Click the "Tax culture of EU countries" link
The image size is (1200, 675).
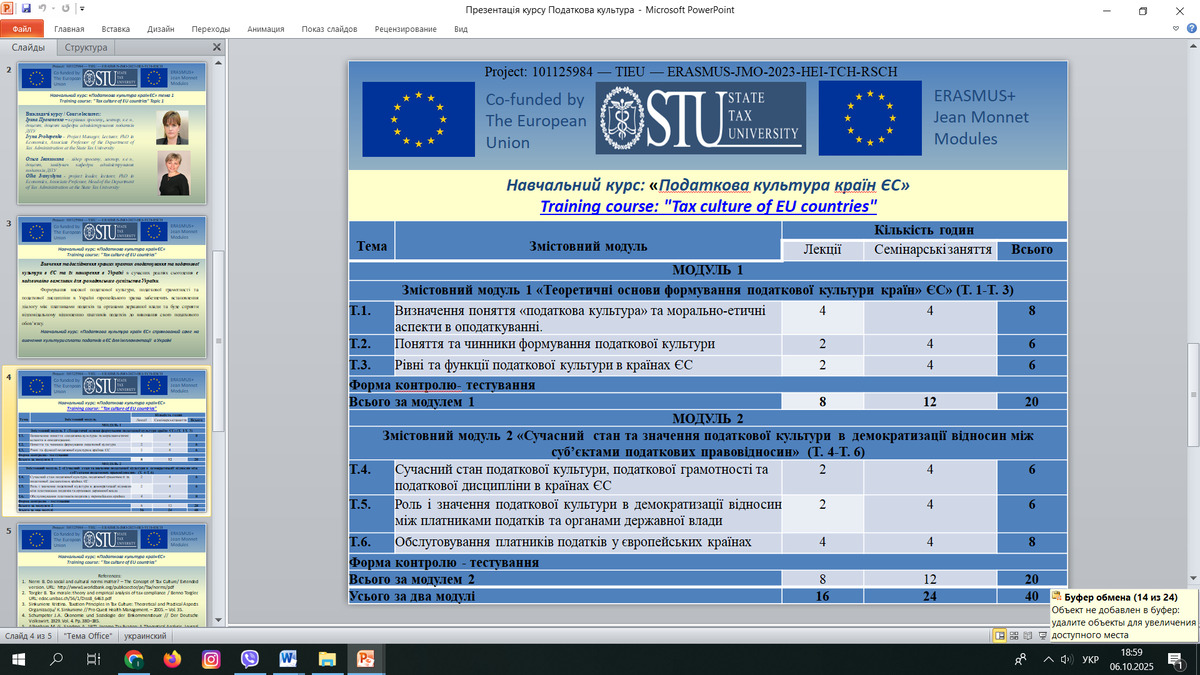coord(708,207)
